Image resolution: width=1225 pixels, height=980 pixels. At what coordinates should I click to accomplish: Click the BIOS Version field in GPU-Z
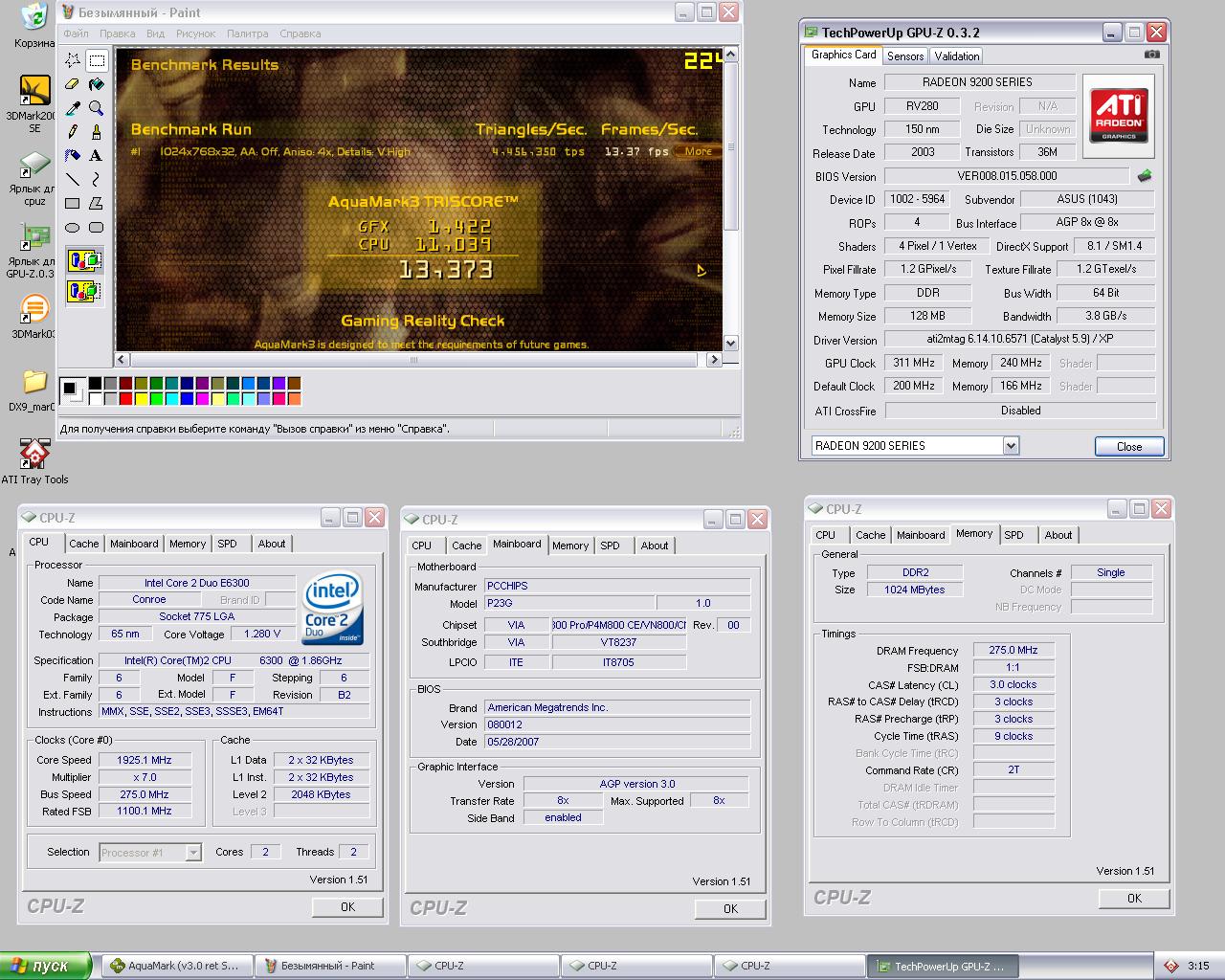[x=1007, y=176]
